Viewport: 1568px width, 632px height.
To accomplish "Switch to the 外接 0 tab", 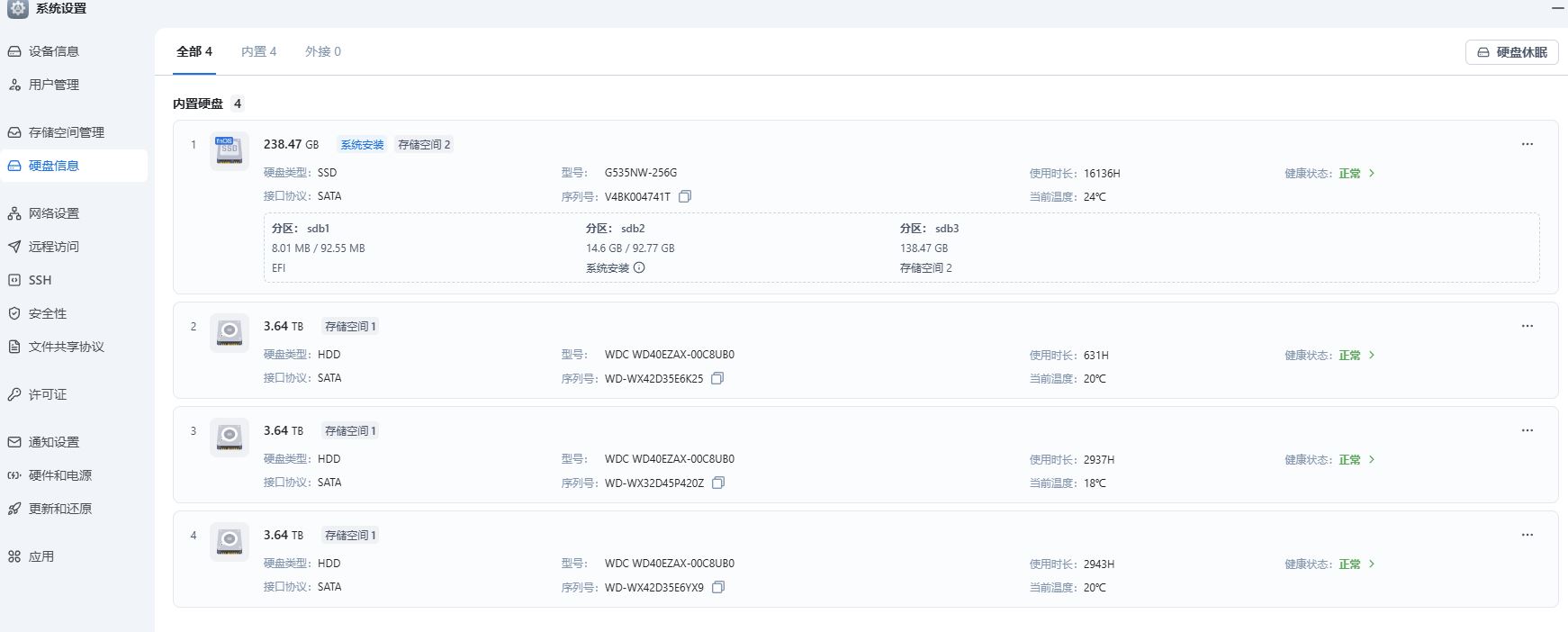I will 323,51.
